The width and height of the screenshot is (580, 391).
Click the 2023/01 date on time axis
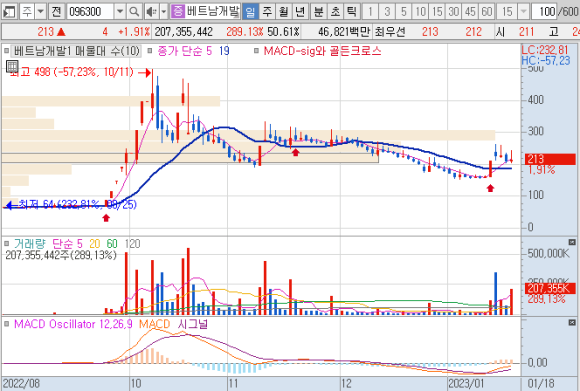tap(466, 384)
